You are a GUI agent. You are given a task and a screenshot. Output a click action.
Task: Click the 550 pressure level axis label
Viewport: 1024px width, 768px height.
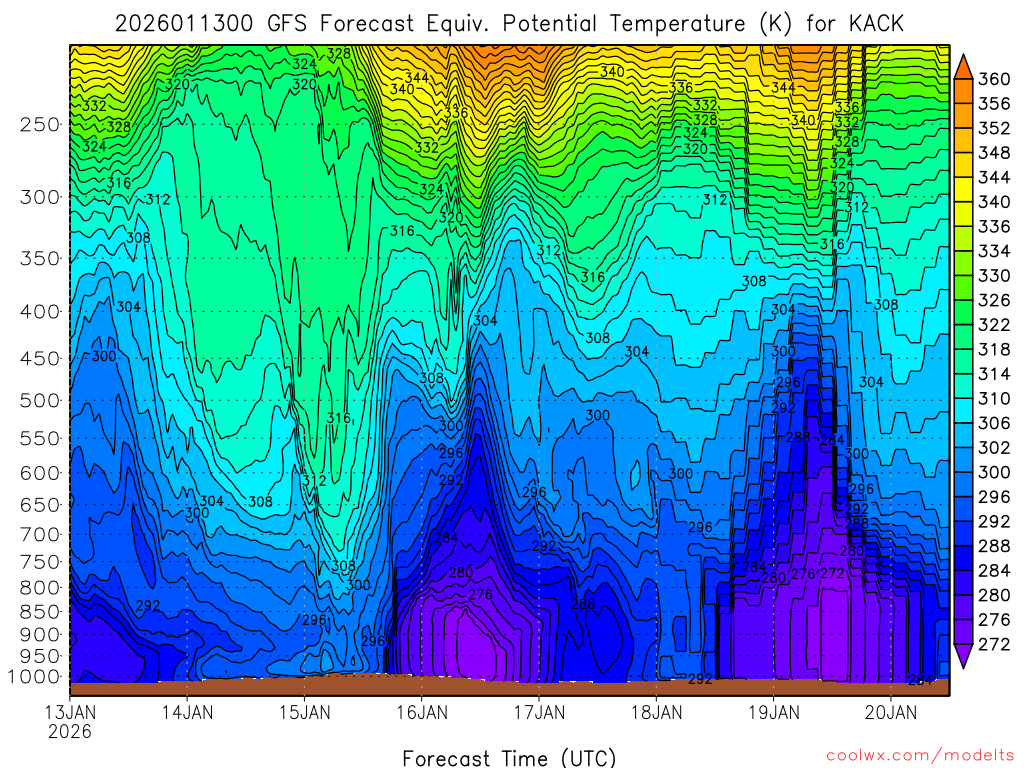click(40, 438)
